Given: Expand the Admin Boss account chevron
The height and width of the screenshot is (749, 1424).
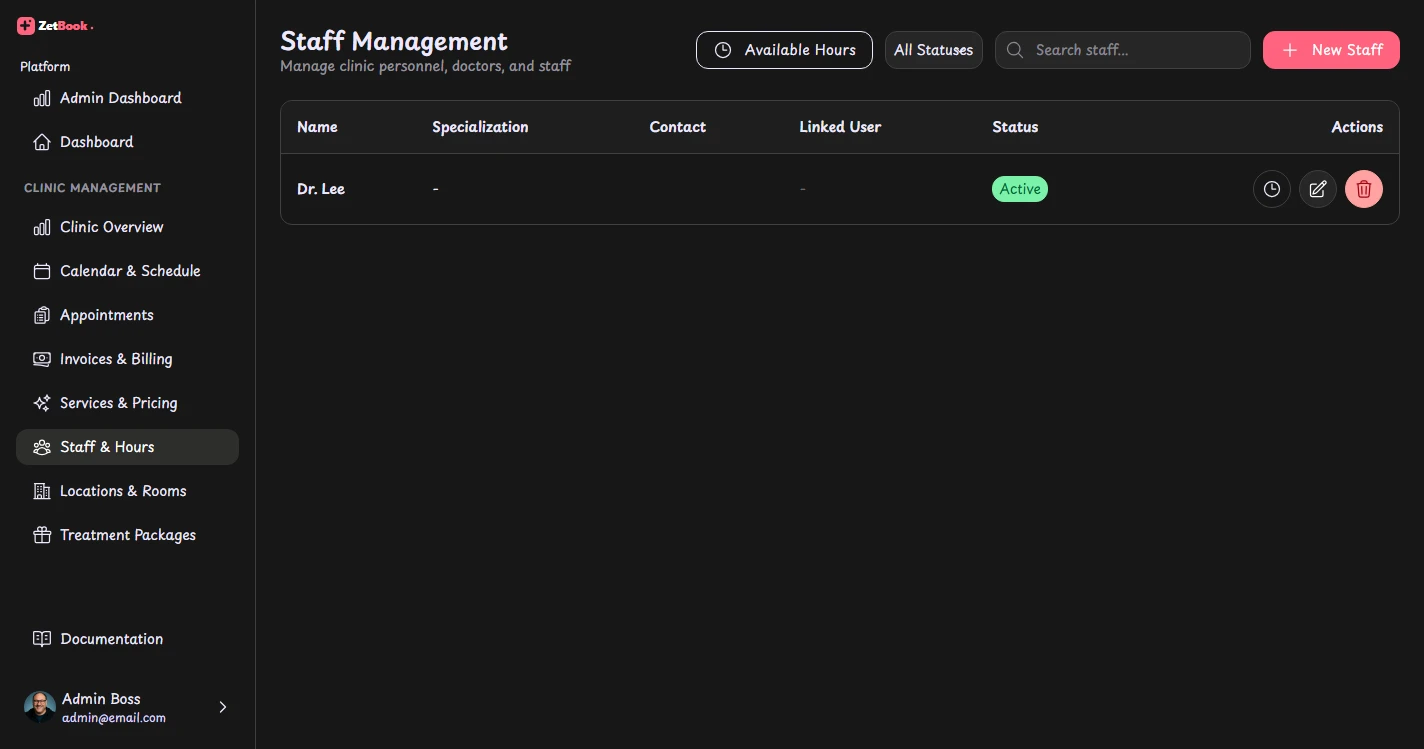Looking at the screenshot, I should tap(223, 707).
